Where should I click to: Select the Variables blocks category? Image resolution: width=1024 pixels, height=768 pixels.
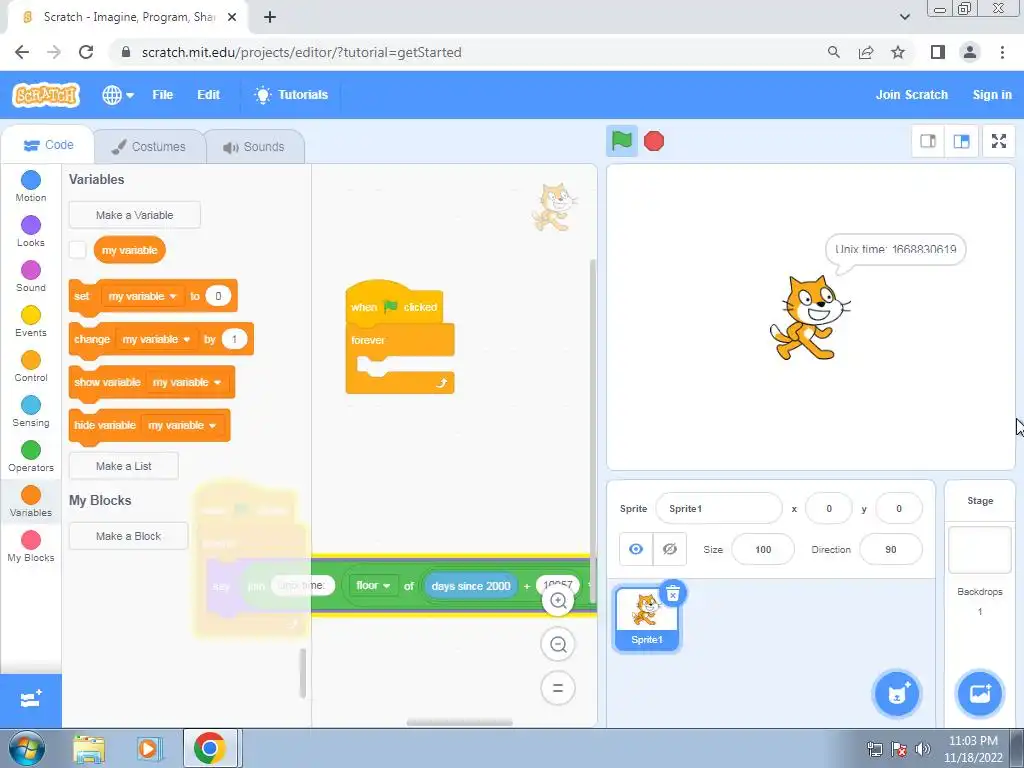coord(31,502)
